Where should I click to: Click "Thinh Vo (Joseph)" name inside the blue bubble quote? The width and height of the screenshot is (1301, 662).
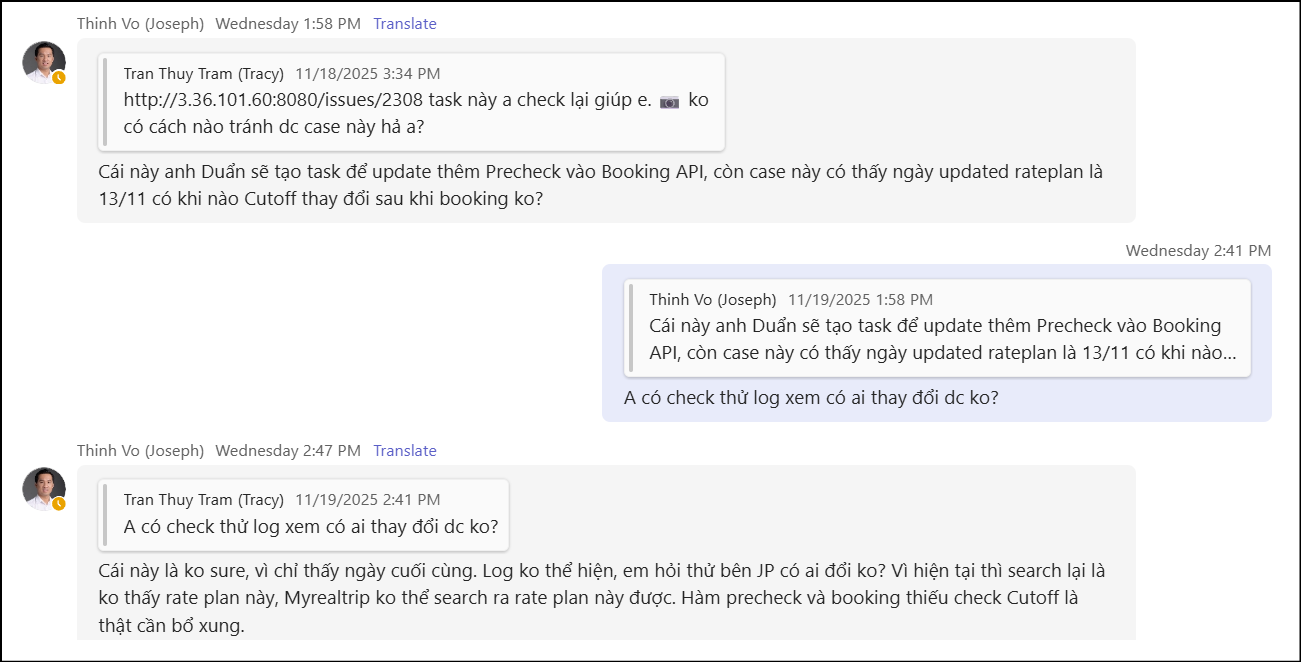click(x=712, y=300)
